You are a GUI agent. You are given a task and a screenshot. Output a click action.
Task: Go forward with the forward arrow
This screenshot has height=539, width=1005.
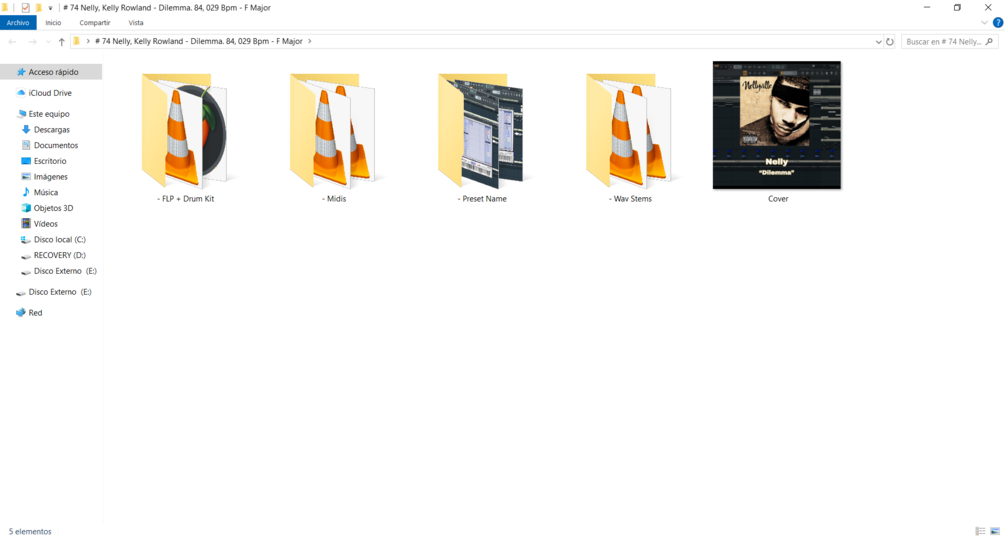pyautogui.click(x=32, y=42)
